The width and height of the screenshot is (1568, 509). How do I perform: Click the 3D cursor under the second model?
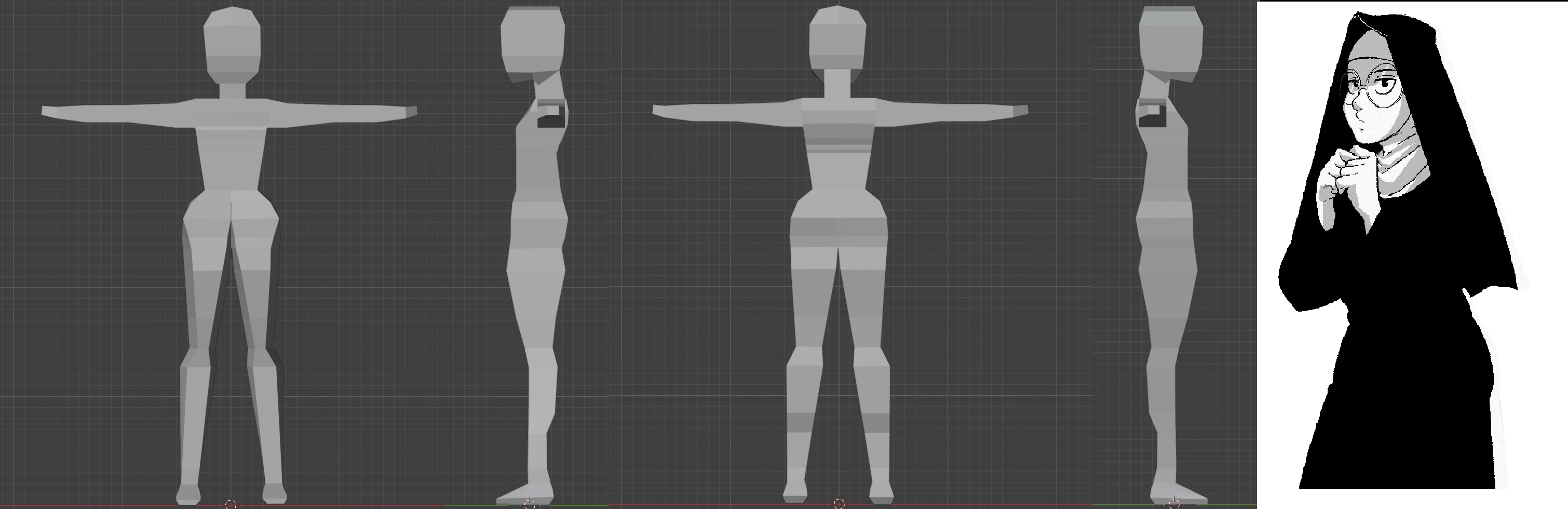pyautogui.click(x=530, y=503)
